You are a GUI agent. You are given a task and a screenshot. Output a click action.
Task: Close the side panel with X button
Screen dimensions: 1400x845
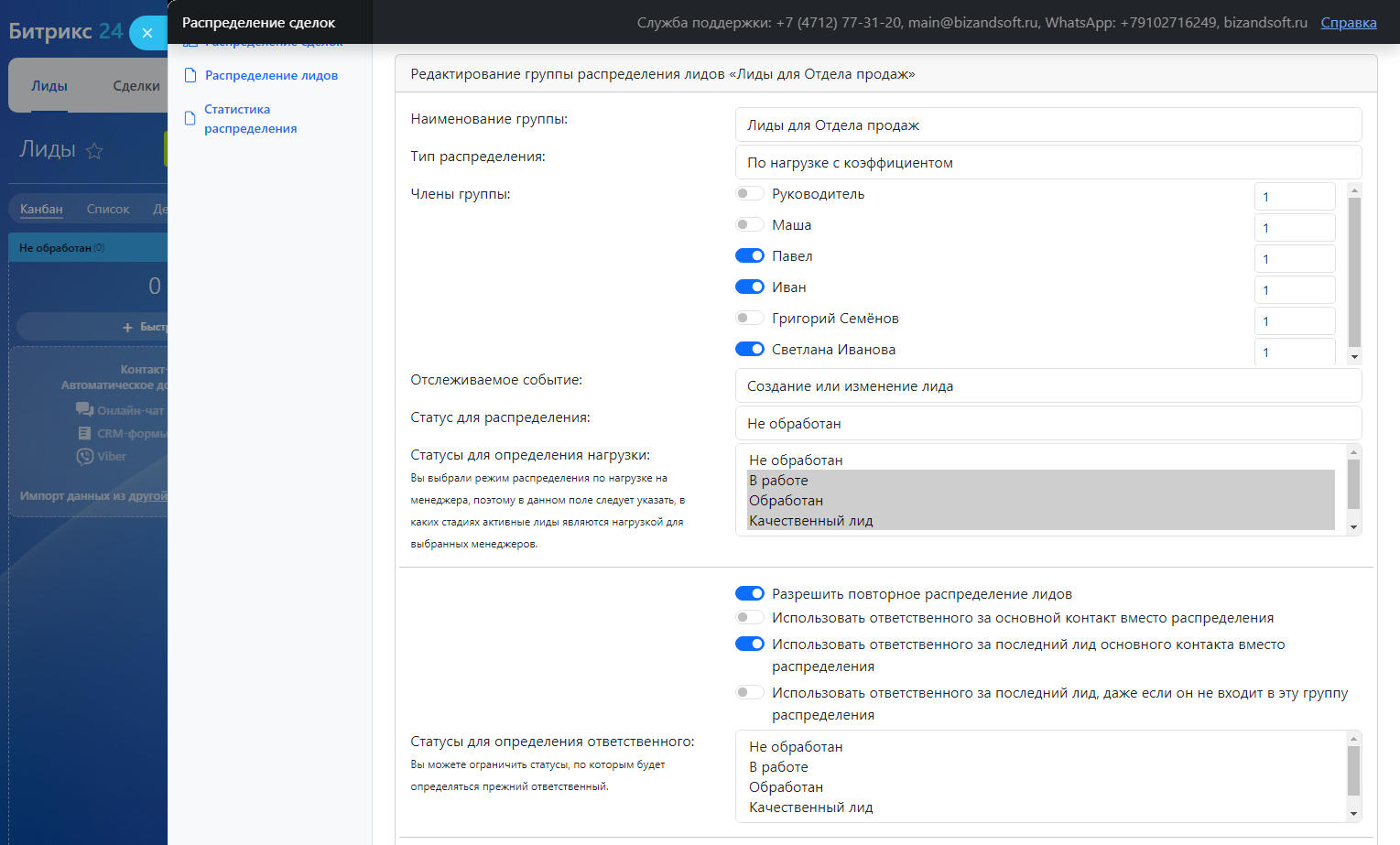tap(147, 33)
